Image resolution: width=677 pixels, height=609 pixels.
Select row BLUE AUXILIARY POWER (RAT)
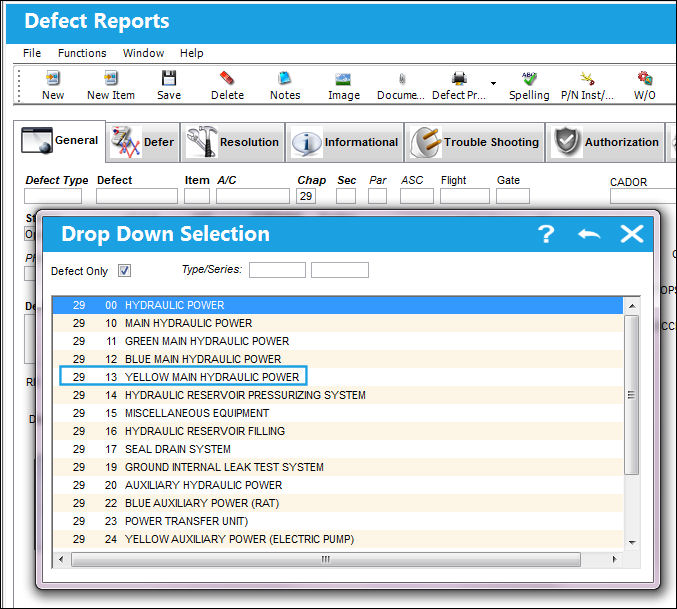click(338, 503)
